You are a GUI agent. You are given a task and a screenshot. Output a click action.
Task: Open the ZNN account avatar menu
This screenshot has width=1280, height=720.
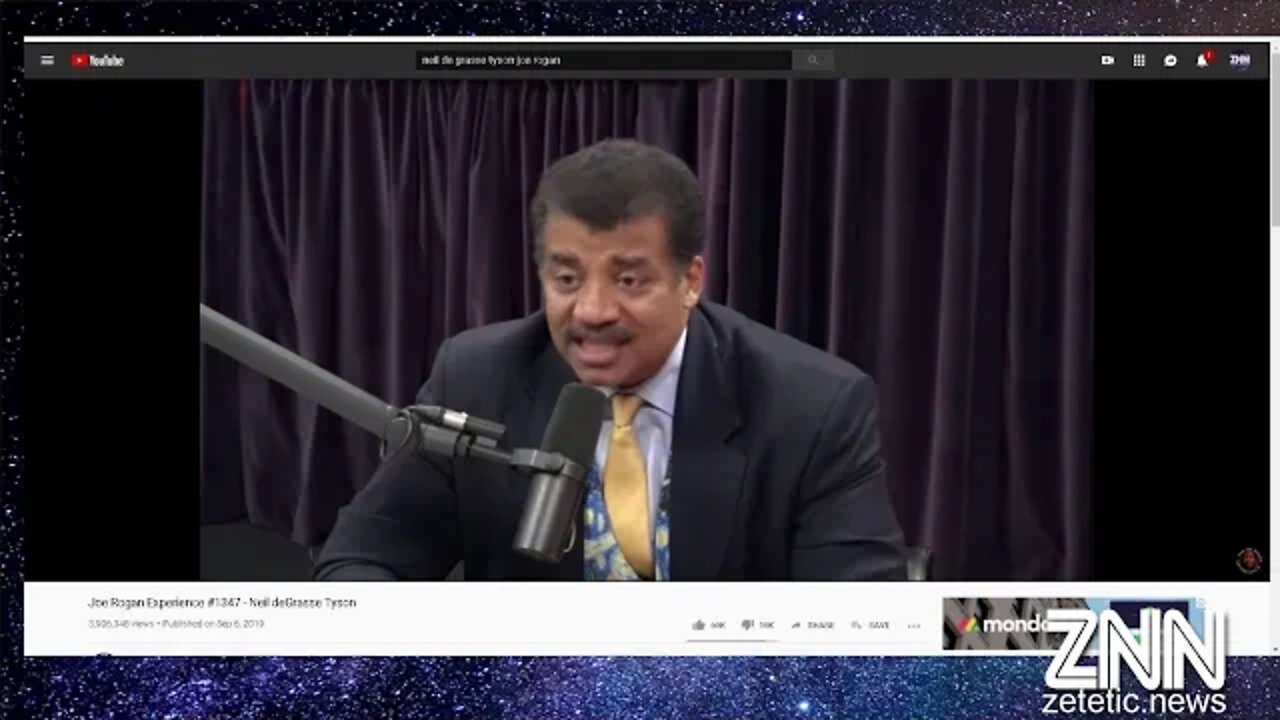pyautogui.click(x=1240, y=60)
